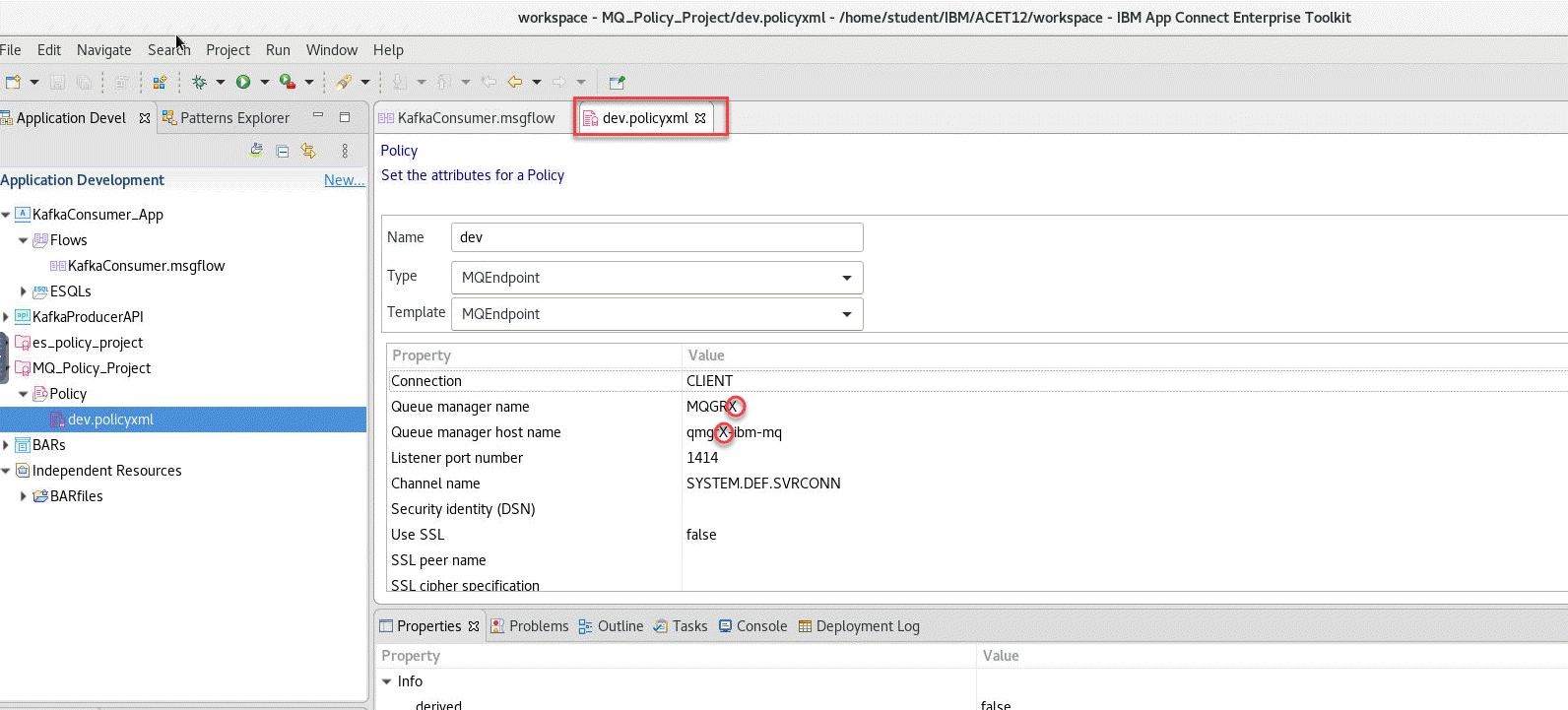Image resolution: width=1568 pixels, height=710 pixels.
Task: Open the External Tools dropdown arrow
Action: [x=309, y=82]
